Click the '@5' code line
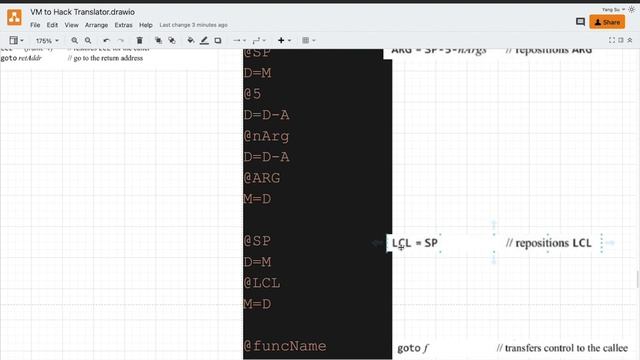 point(252,94)
